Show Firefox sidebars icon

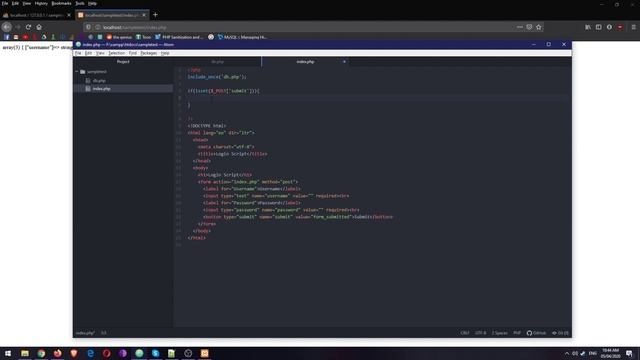pyautogui.click(x=598, y=27)
